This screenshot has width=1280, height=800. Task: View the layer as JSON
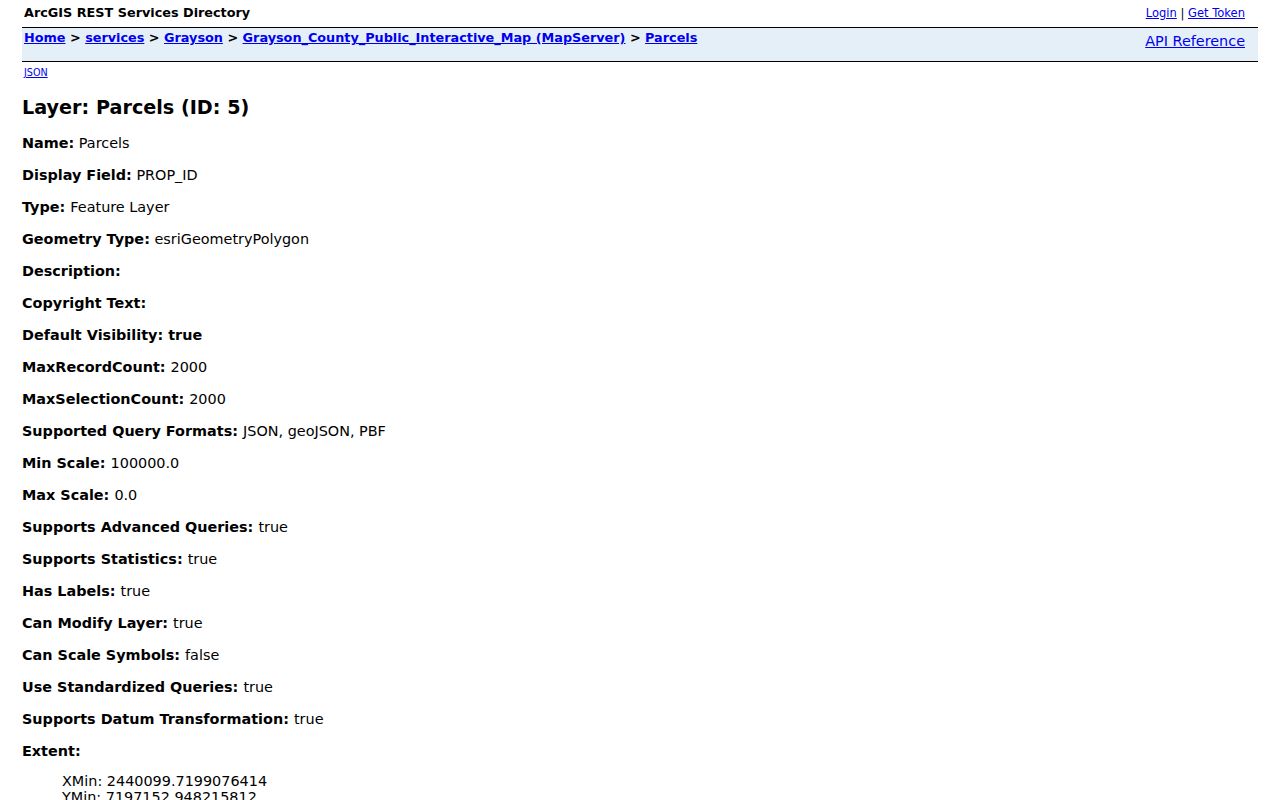36,72
